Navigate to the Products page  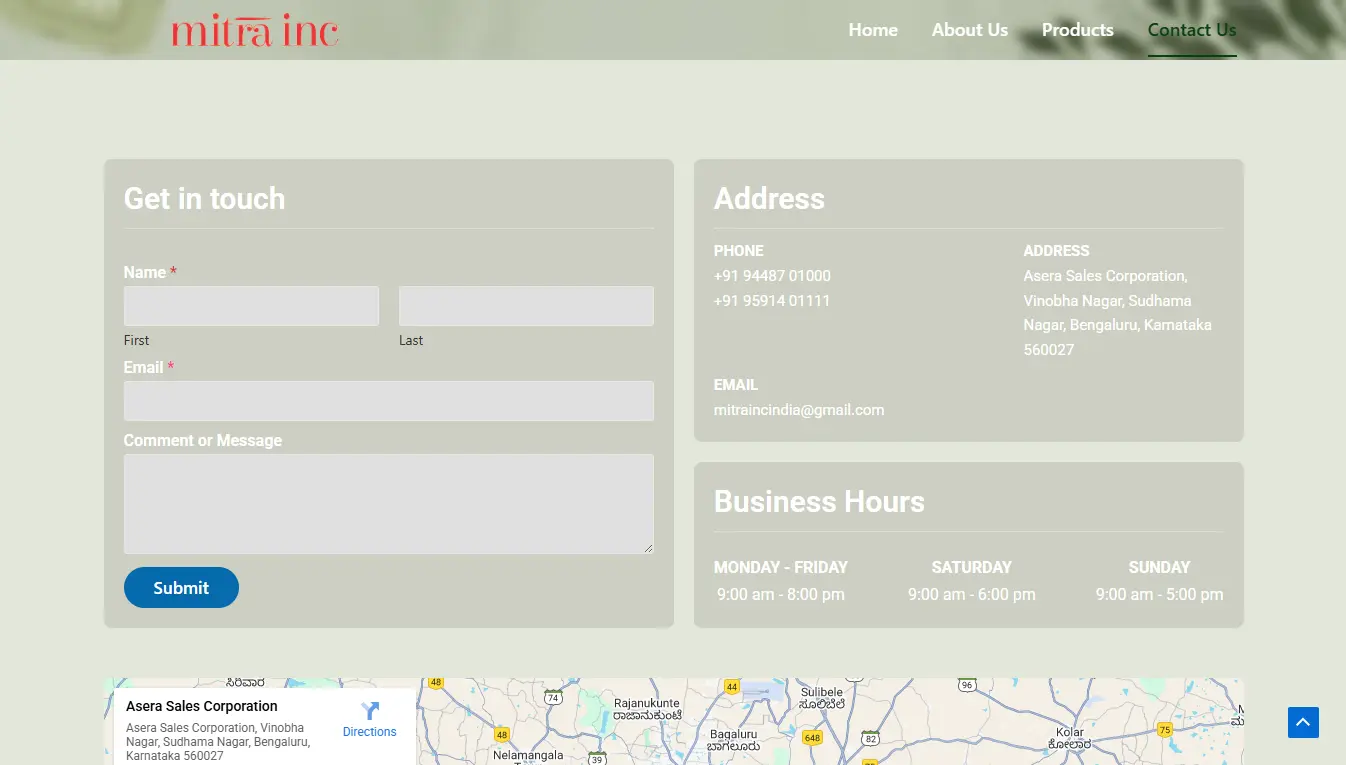click(x=1077, y=30)
